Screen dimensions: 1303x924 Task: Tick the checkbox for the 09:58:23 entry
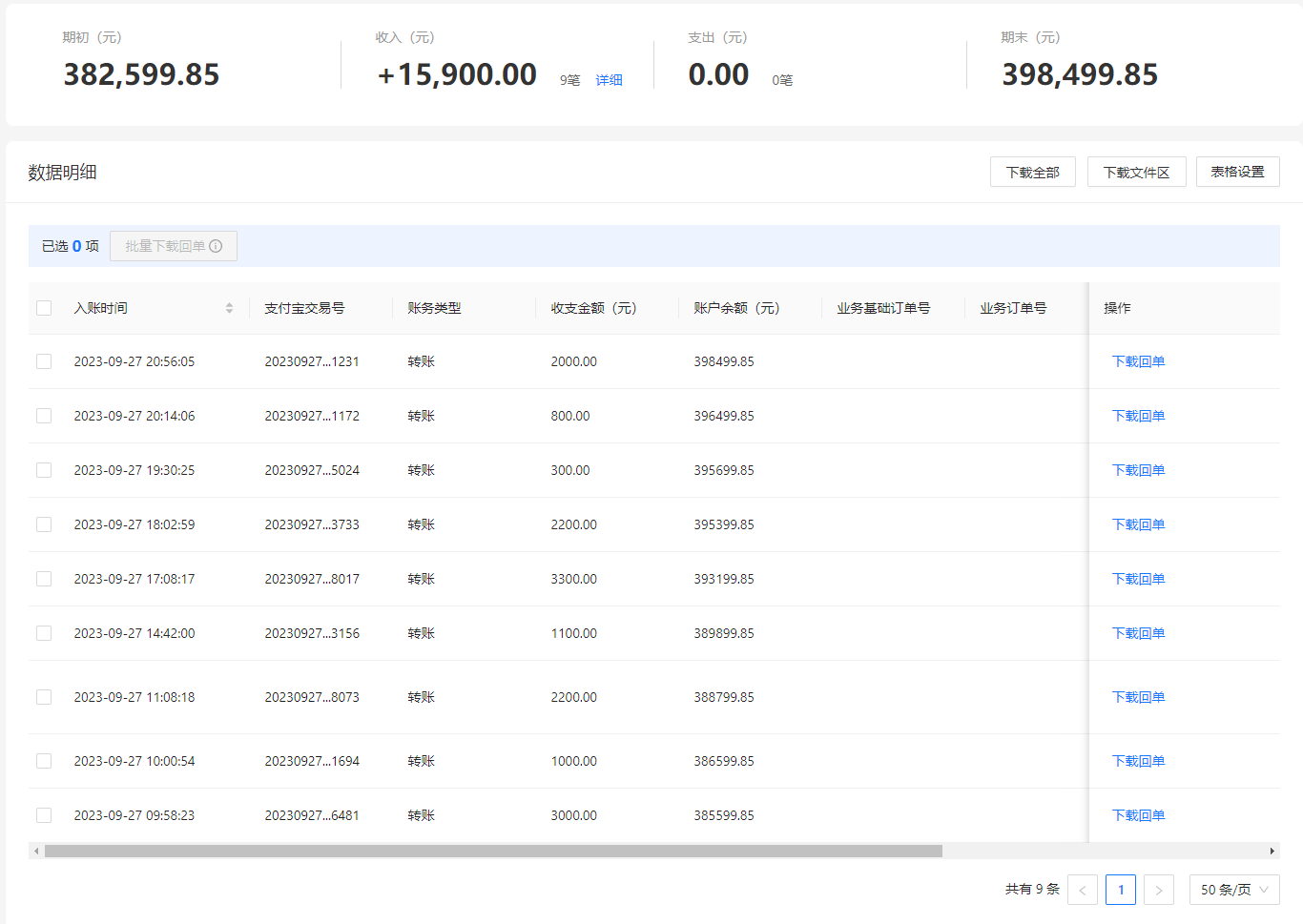click(x=44, y=815)
